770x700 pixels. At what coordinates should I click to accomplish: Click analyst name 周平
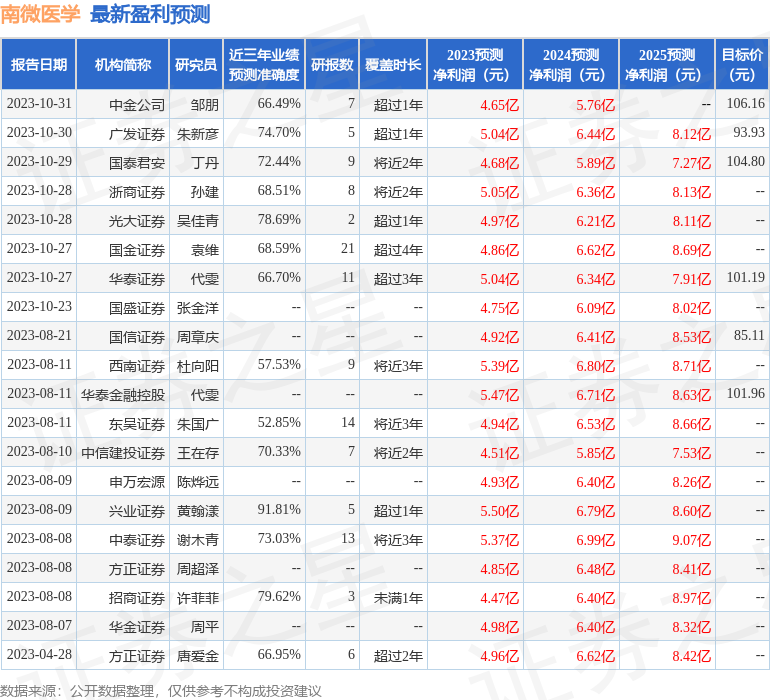pos(205,626)
